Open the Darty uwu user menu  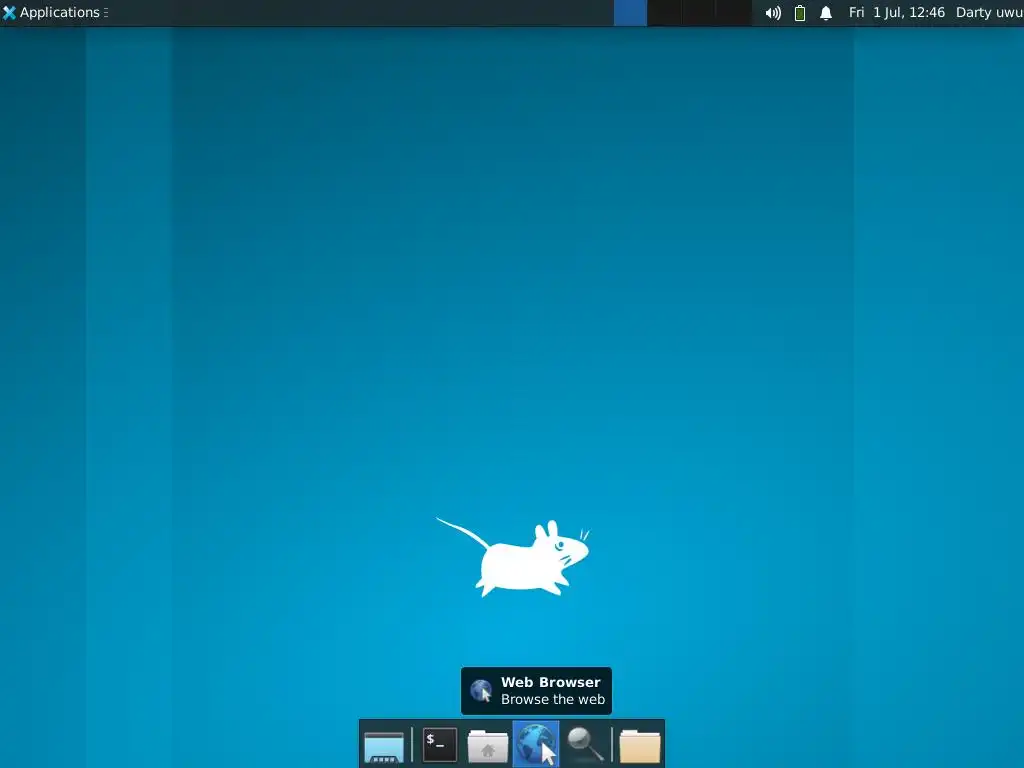989,12
